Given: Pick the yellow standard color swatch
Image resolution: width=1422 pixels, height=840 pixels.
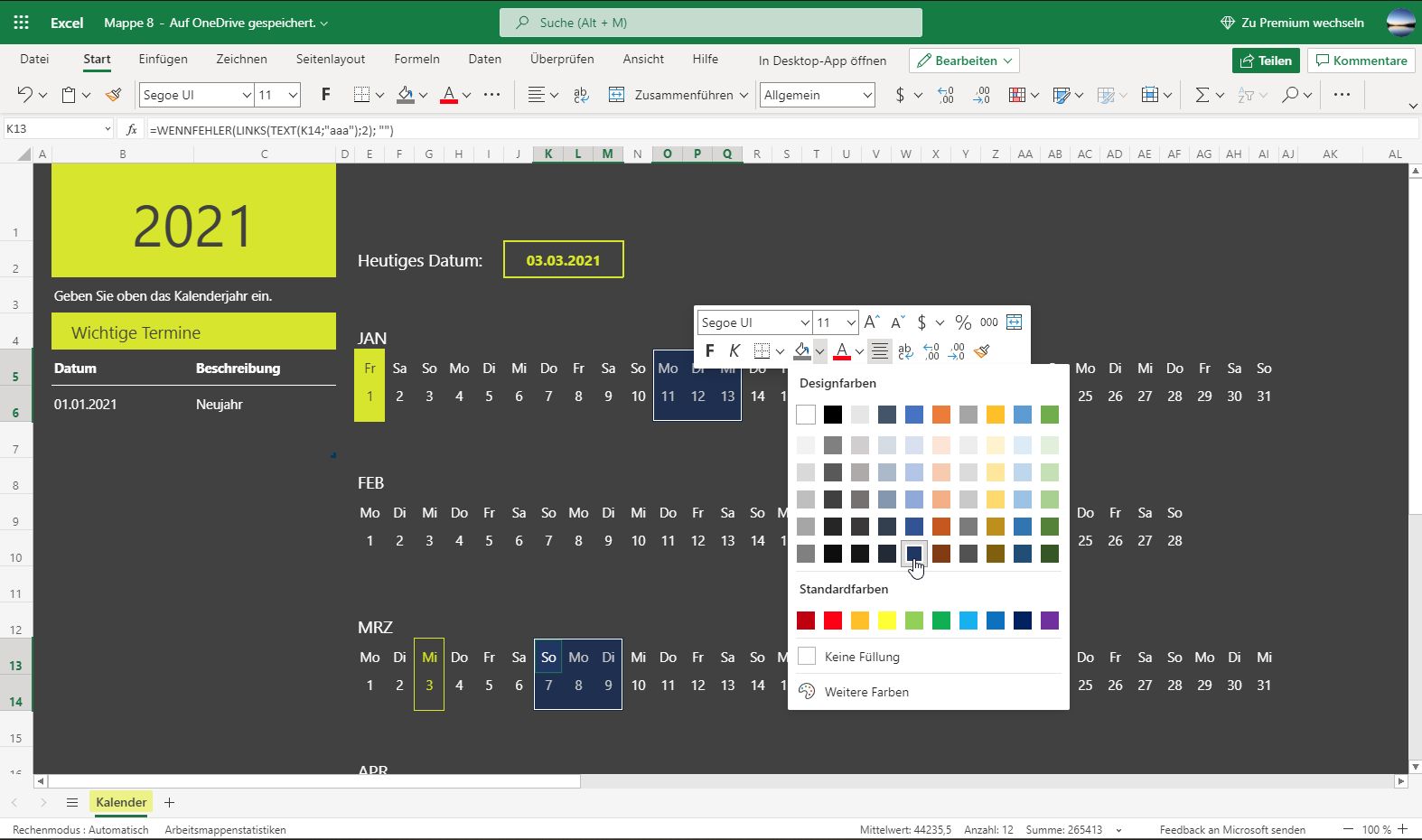Looking at the screenshot, I should tap(887, 621).
